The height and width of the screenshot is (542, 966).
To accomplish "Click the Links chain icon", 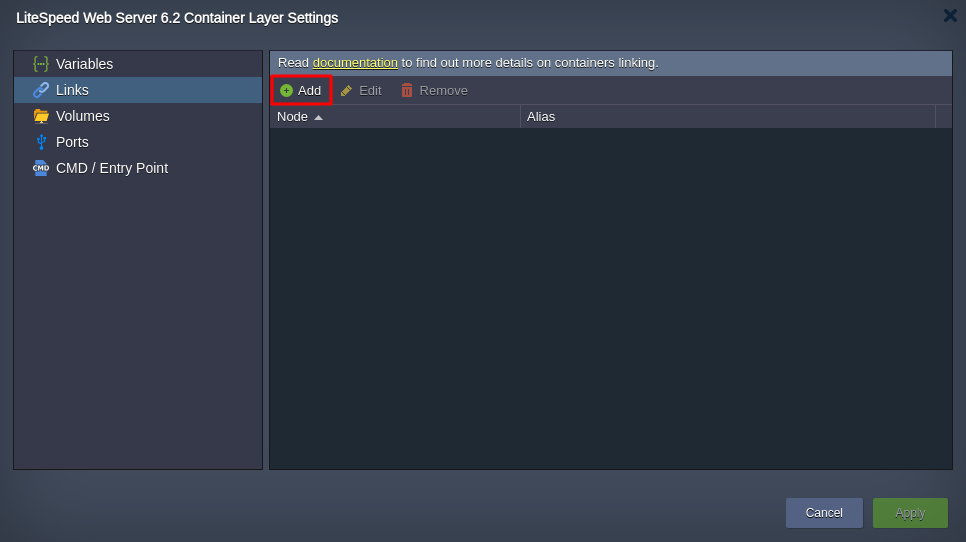I will click(x=41, y=90).
